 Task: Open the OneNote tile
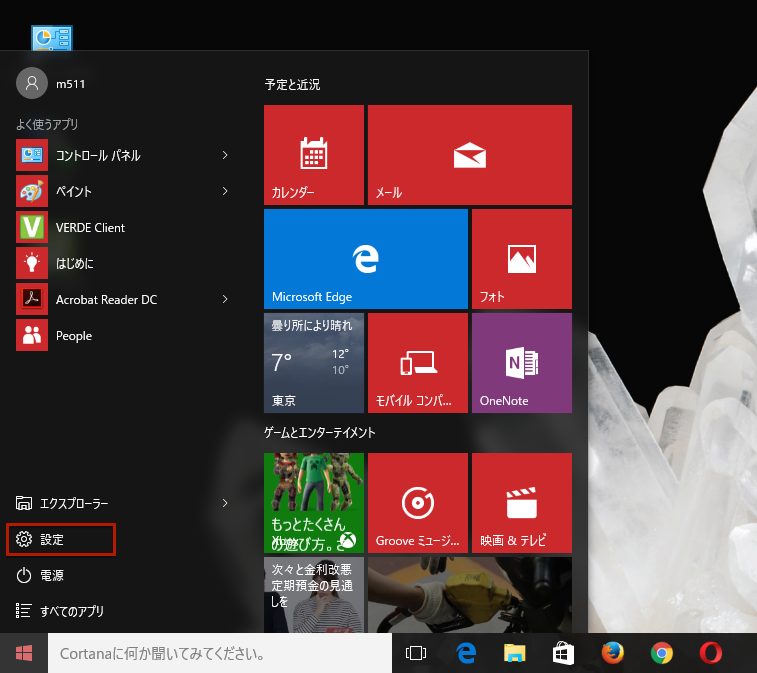(x=521, y=363)
